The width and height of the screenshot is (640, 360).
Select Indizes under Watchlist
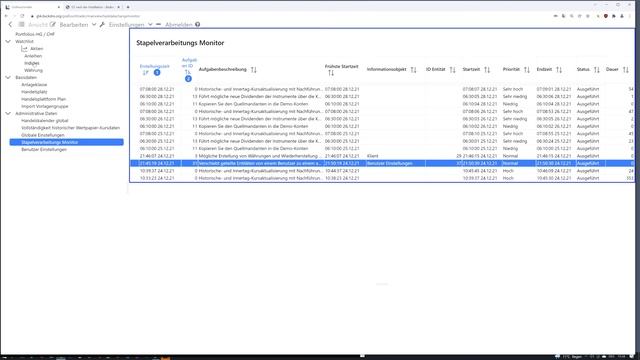pyautogui.click(x=32, y=63)
